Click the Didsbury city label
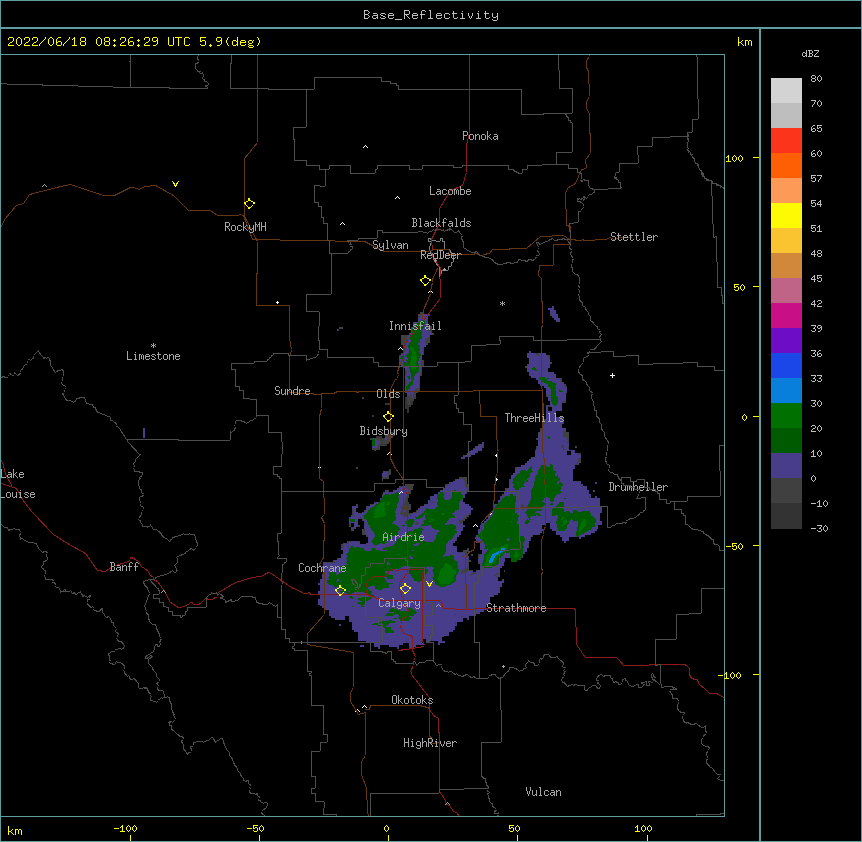862x842 pixels. [384, 431]
